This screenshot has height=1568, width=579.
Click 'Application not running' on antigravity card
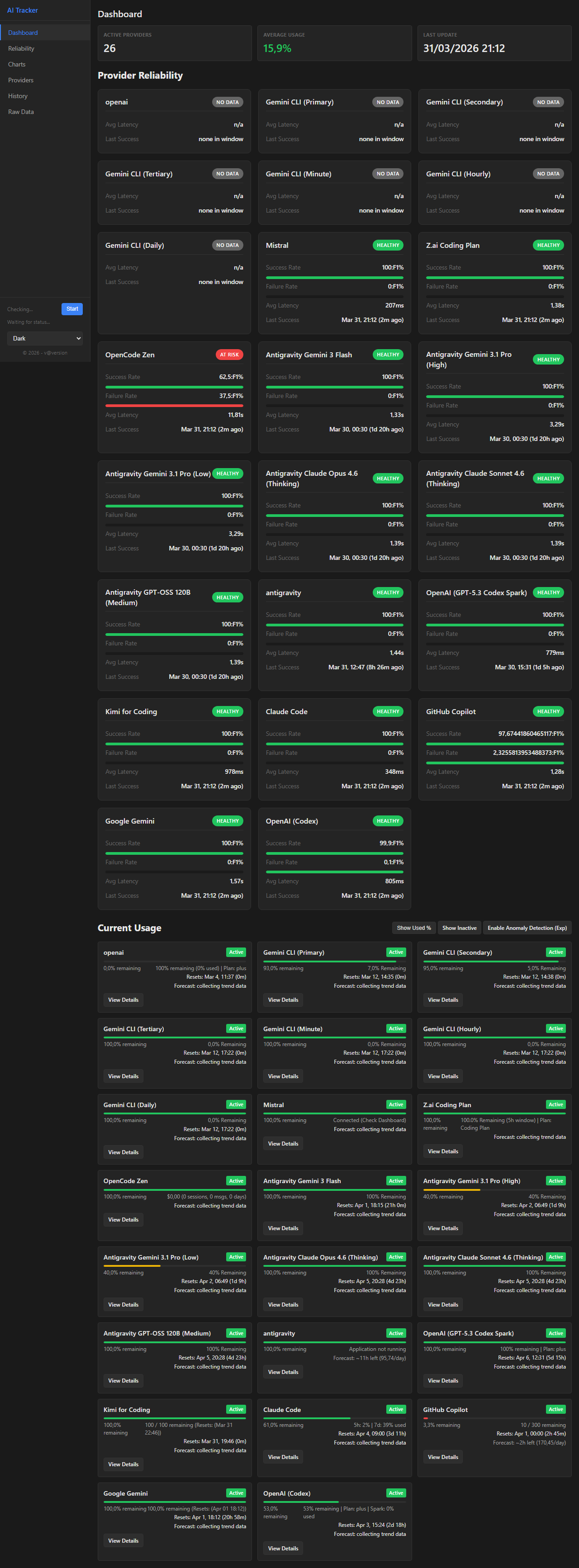(x=377, y=1349)
